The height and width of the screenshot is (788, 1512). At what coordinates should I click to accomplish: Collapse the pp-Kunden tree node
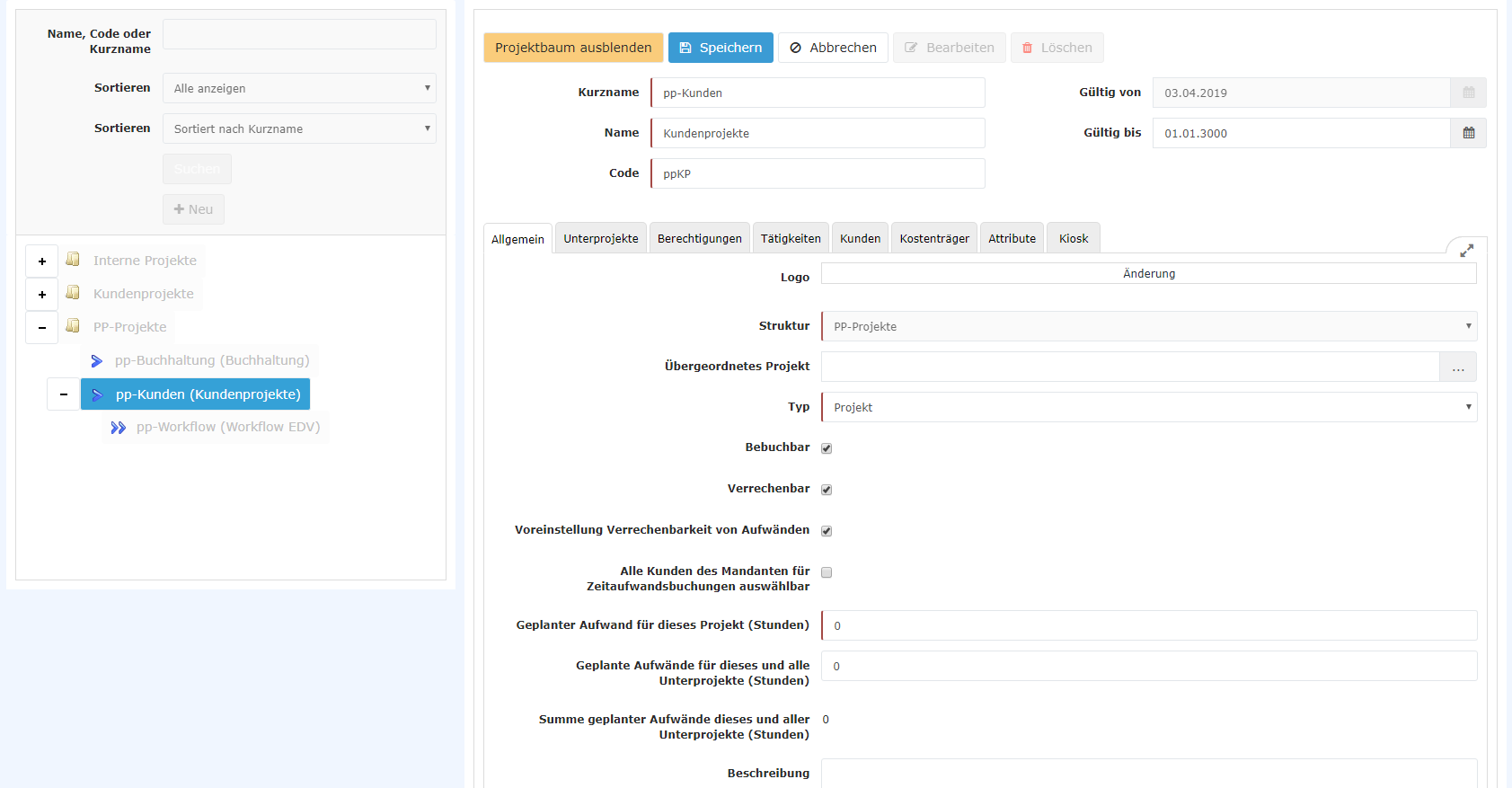[64, 394]
